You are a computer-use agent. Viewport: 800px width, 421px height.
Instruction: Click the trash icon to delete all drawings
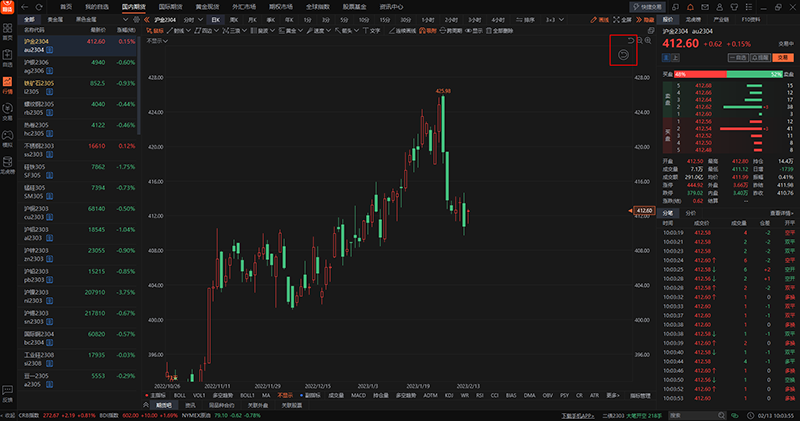(489, 31)
